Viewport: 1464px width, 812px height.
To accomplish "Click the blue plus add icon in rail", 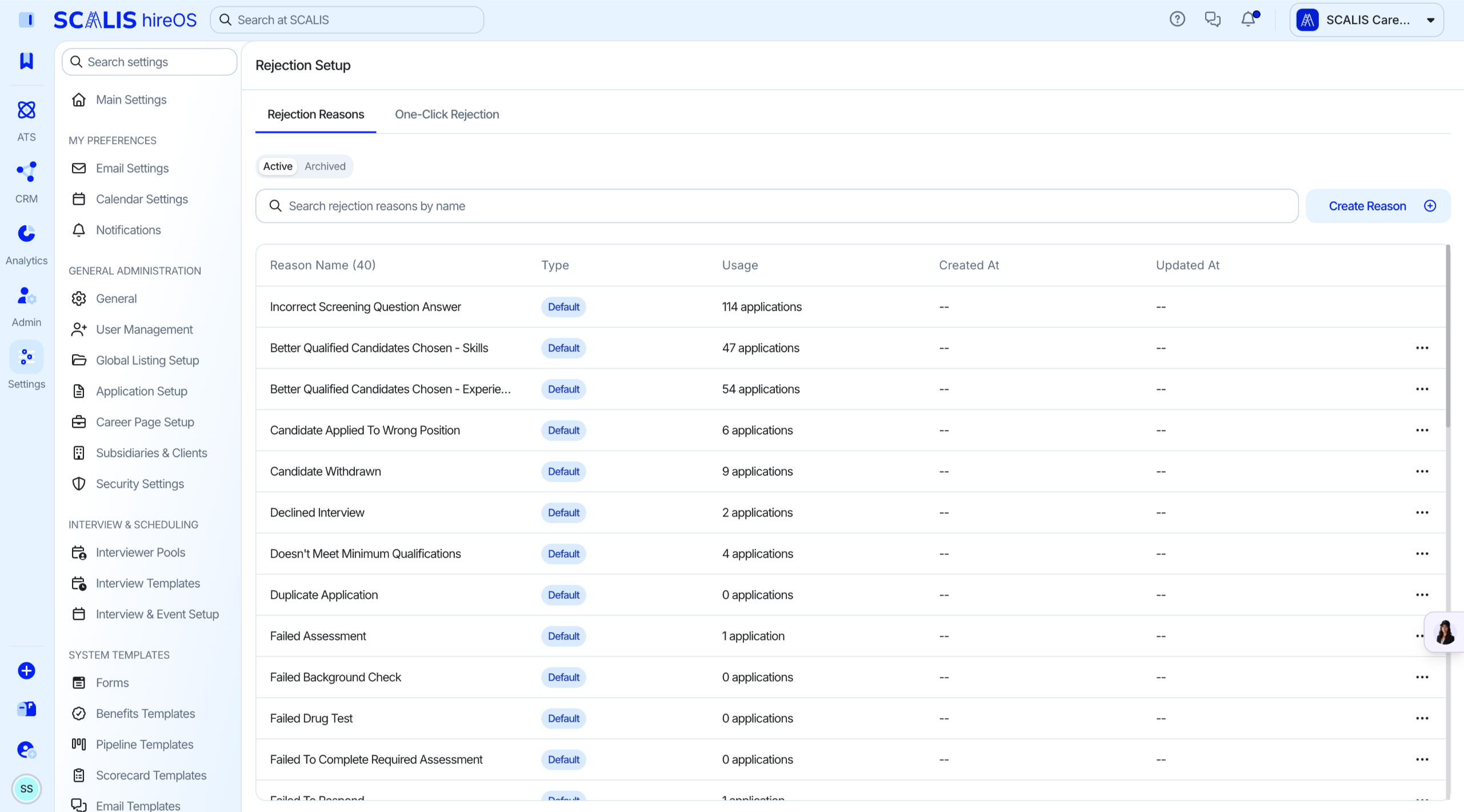I will [26, 670].
